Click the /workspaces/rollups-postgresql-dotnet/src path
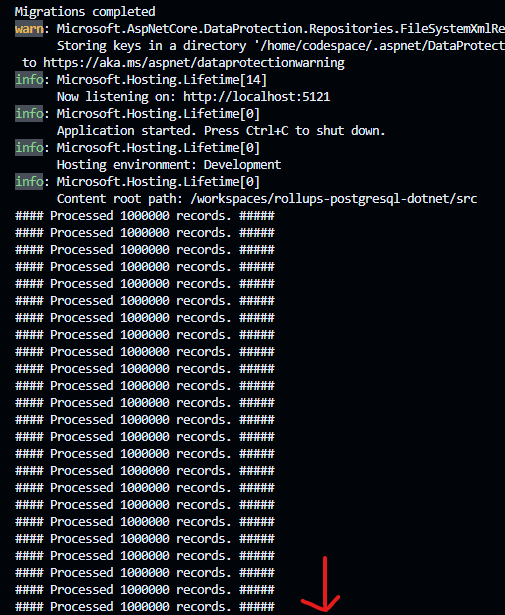 pos(334,198)
